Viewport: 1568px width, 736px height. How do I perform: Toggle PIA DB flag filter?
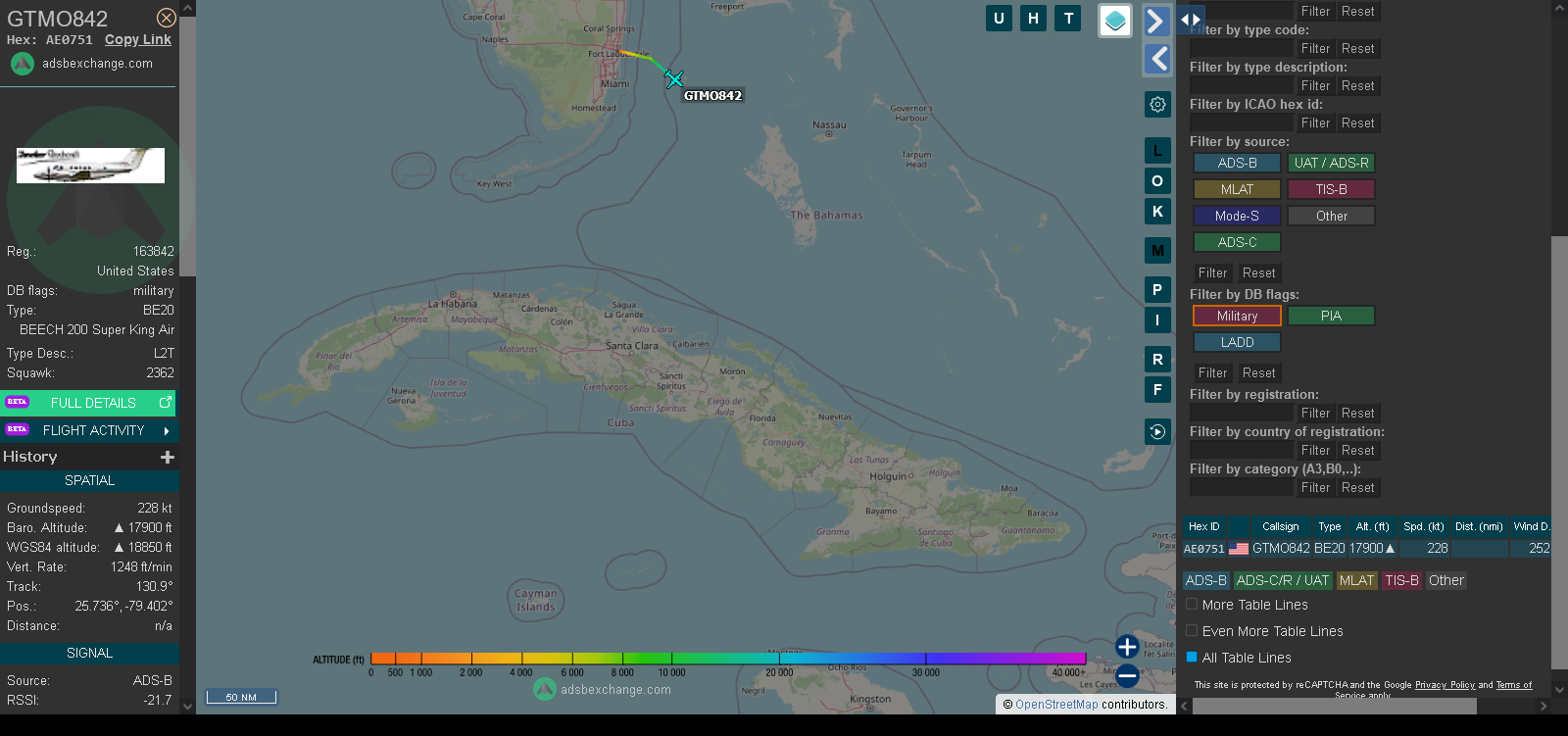point(1331,316)
